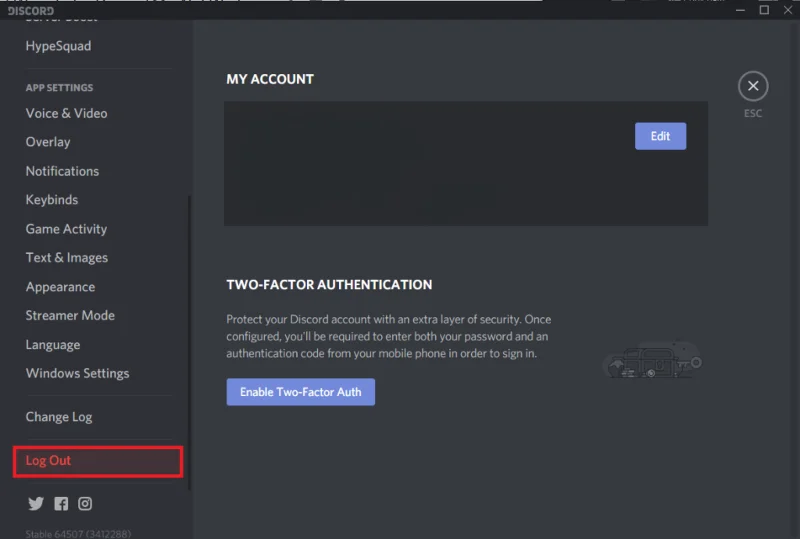Click Log Out in the sidebar
Screen dimensions: 800x539
pyautogui.click(x=98, y=461)
